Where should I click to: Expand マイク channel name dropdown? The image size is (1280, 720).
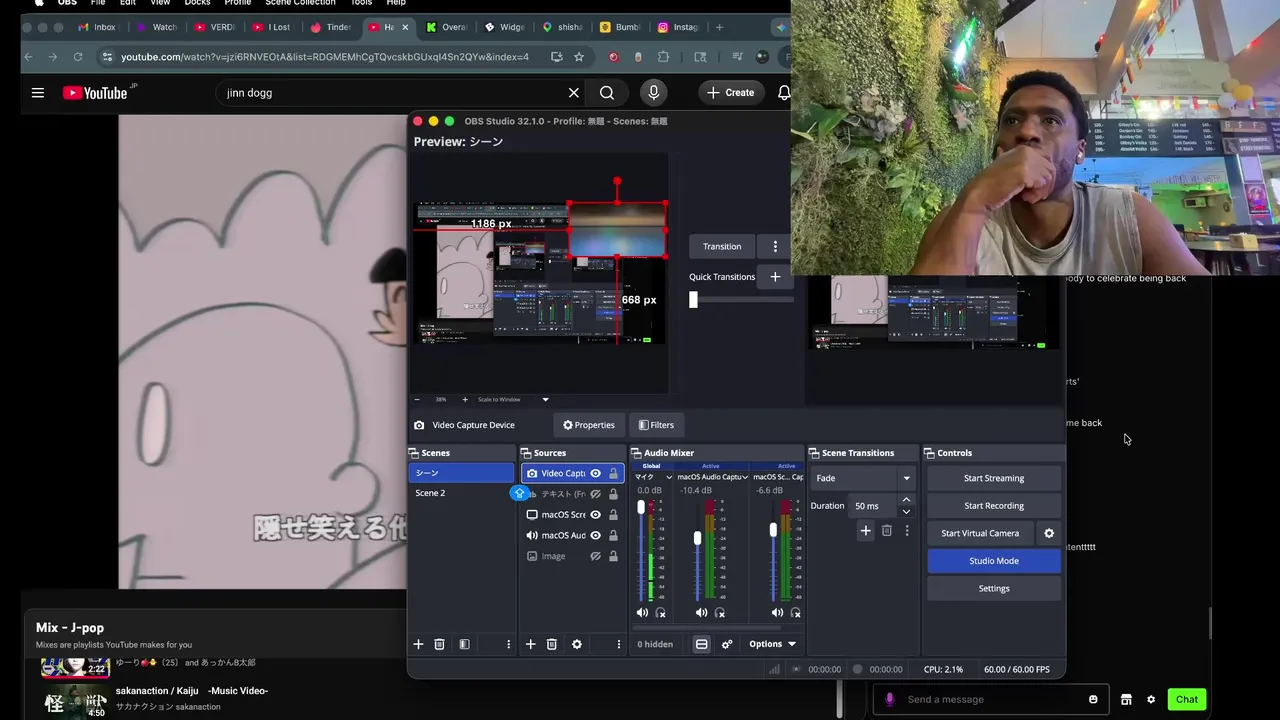[x=668, y=477]
